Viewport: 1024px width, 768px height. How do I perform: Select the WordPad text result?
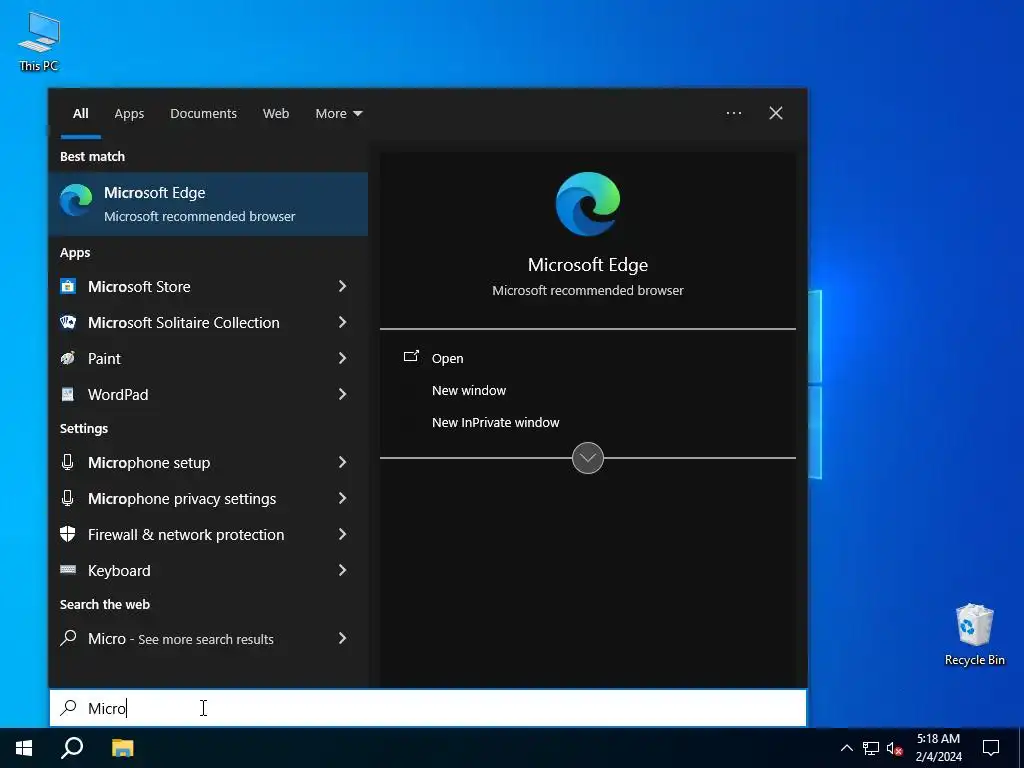(118, 394)
